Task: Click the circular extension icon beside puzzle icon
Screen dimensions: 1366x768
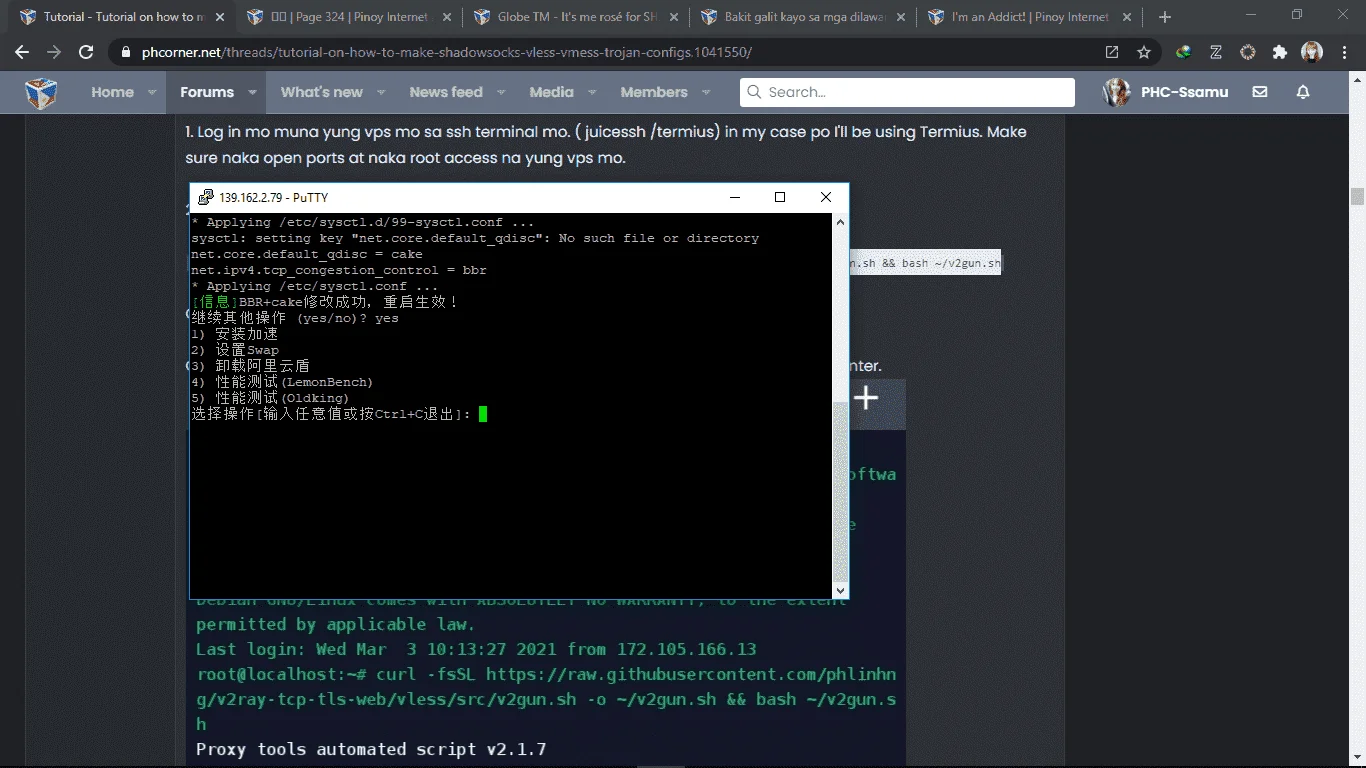Action: click(x=1248, y=52)
